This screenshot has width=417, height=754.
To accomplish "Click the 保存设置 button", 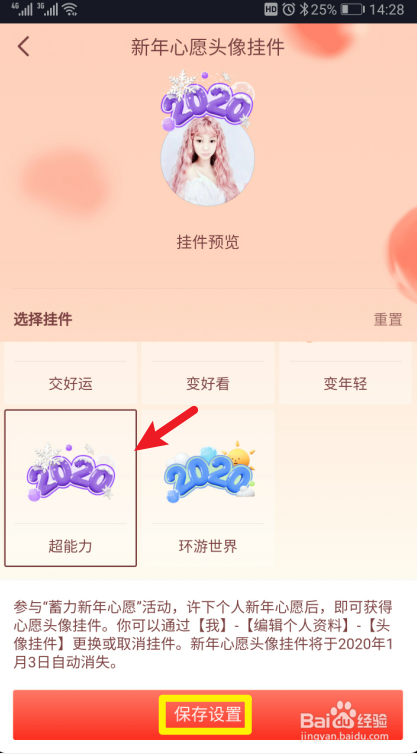I will pos(208,715).
